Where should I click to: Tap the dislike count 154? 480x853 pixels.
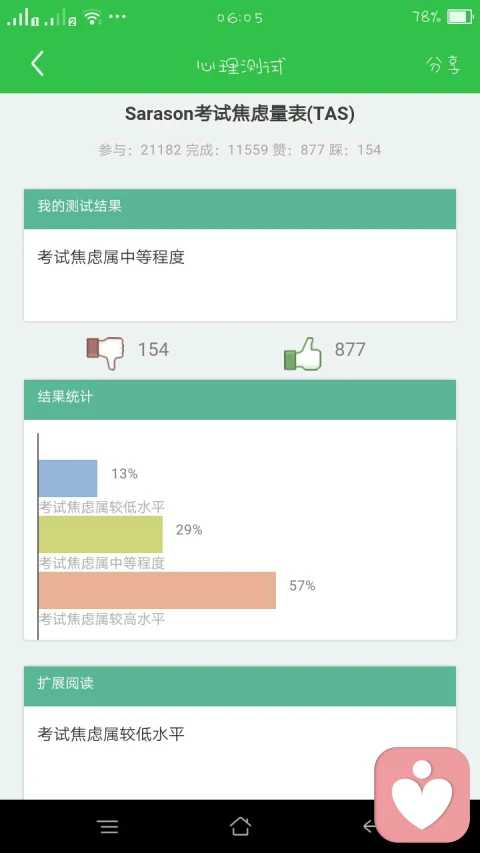[153, 349]
